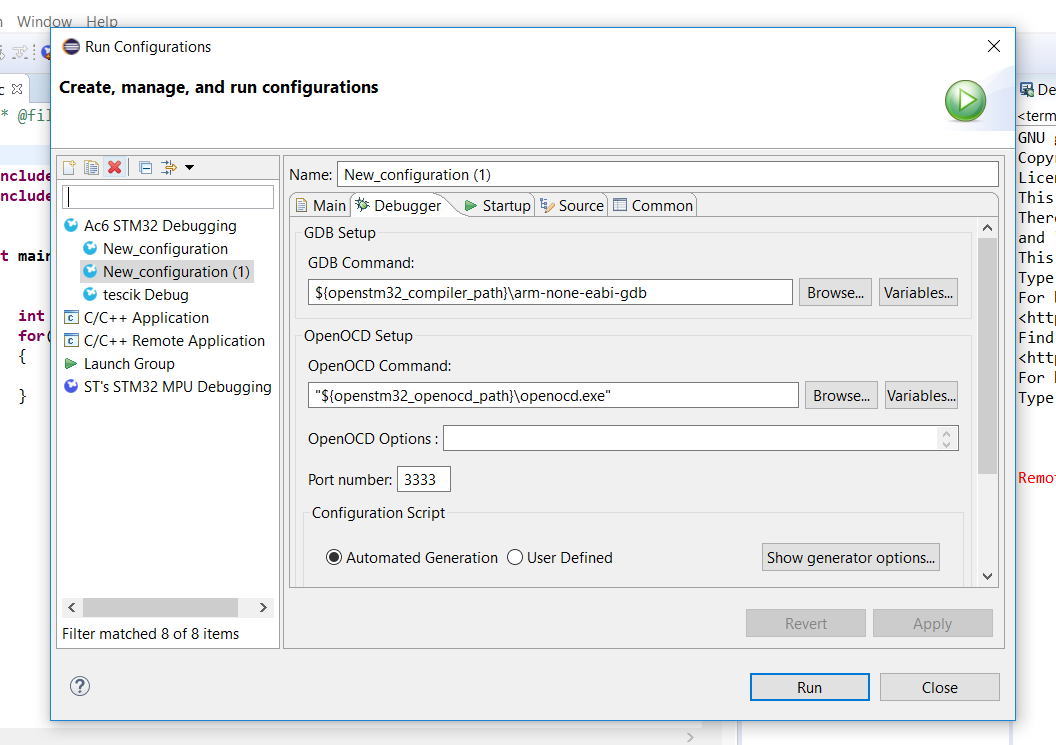This screenshot has width=1056, height=745.
Task: Select C/C++ Remote Application entry
Action: (x=174, y=341)
